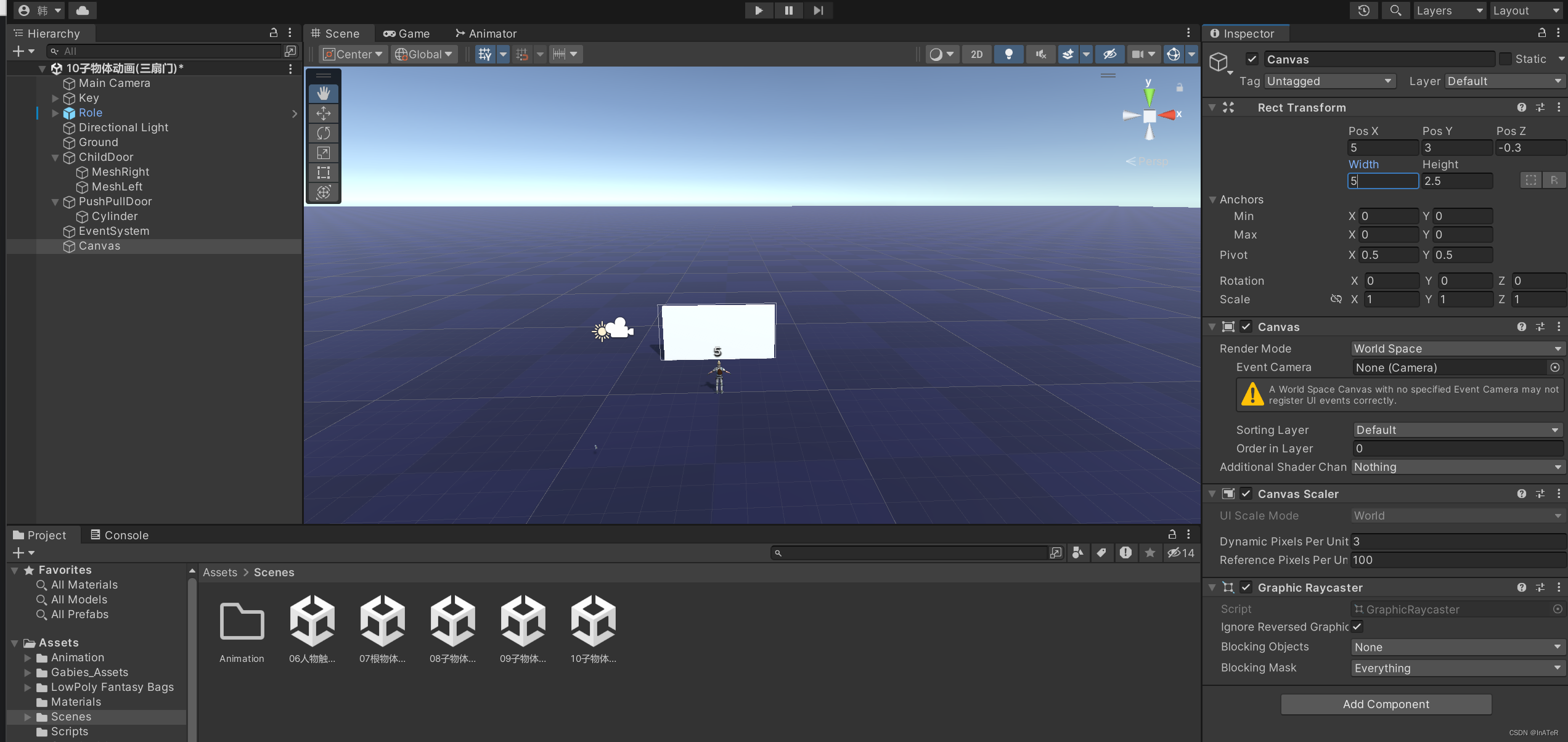Select Scripts folder in Assets tree

pyautogui.click(x=69, y=732)
